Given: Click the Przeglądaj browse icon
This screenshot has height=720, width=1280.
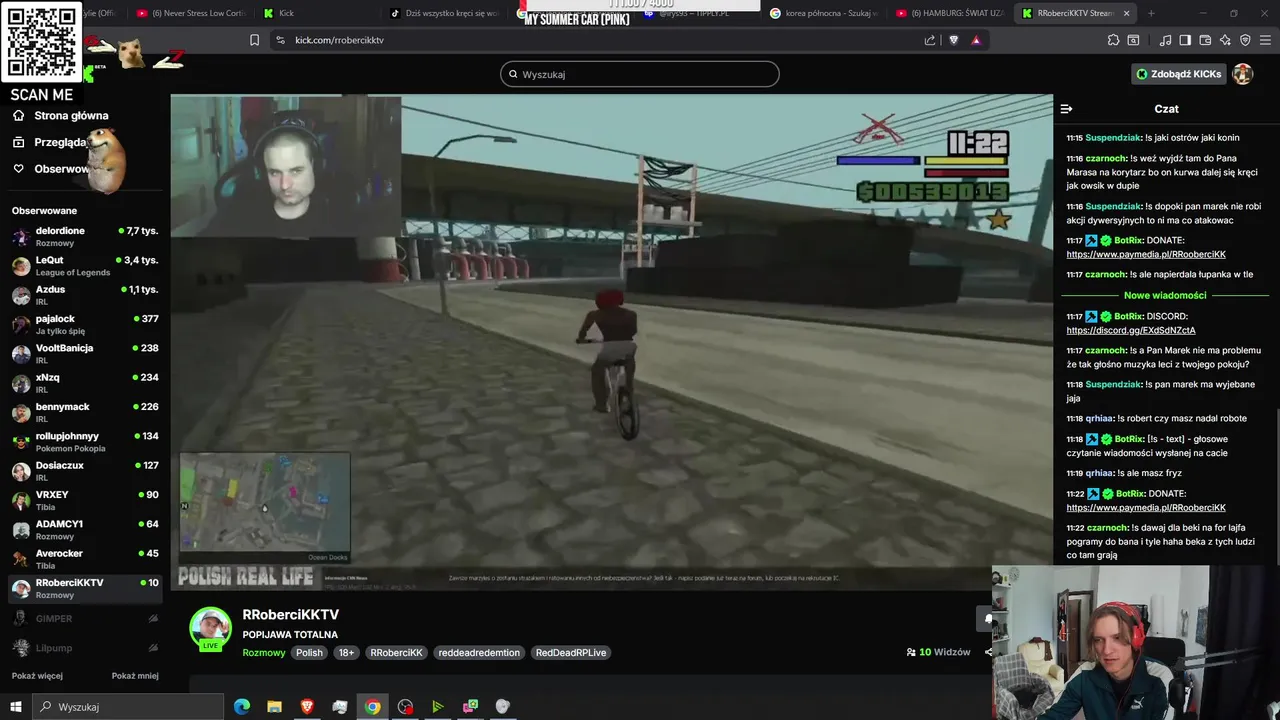Looking at the screenshot, I should pyautogui.click(x=18, y=142).
